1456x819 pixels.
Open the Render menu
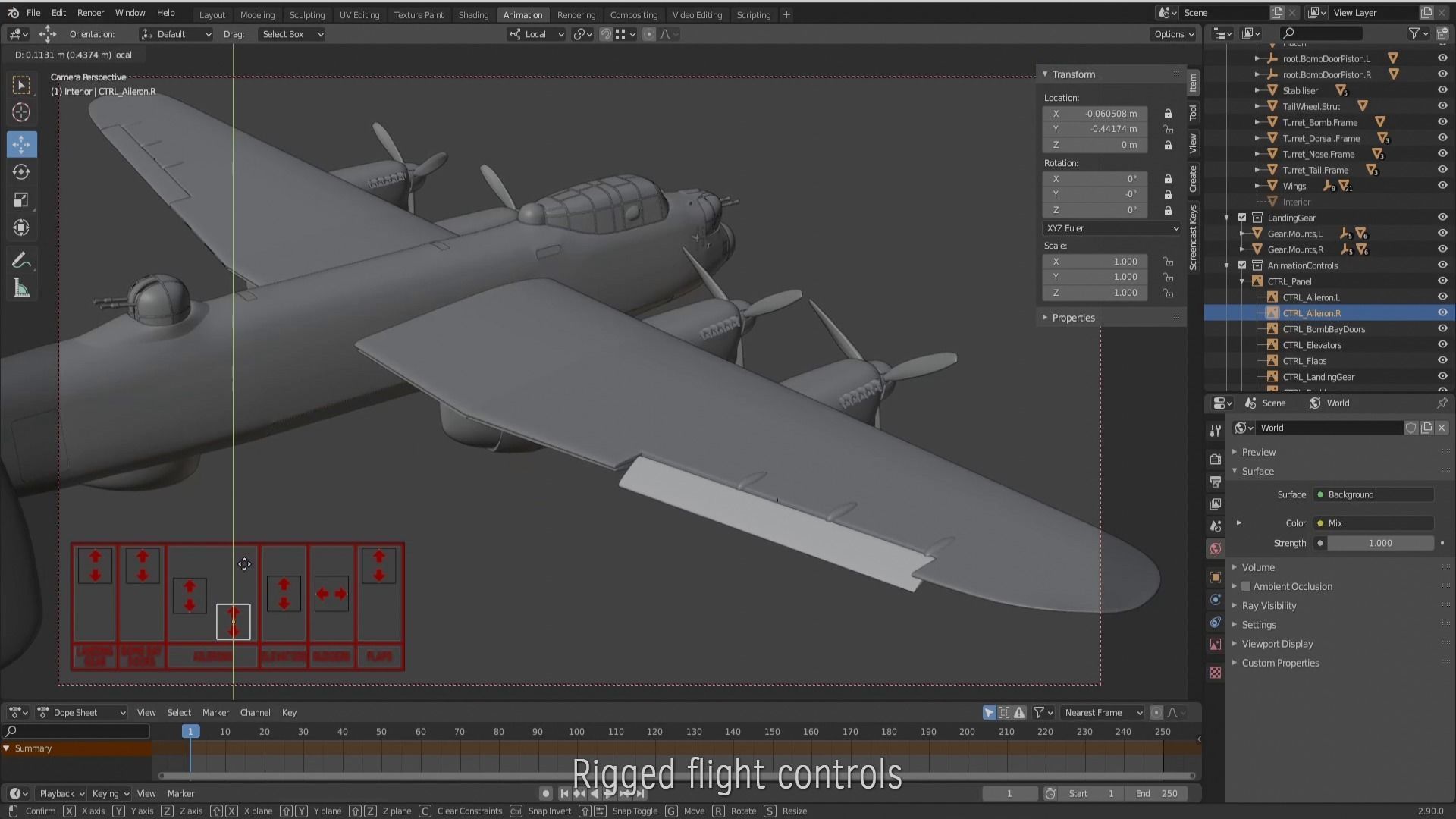[90, 13]
